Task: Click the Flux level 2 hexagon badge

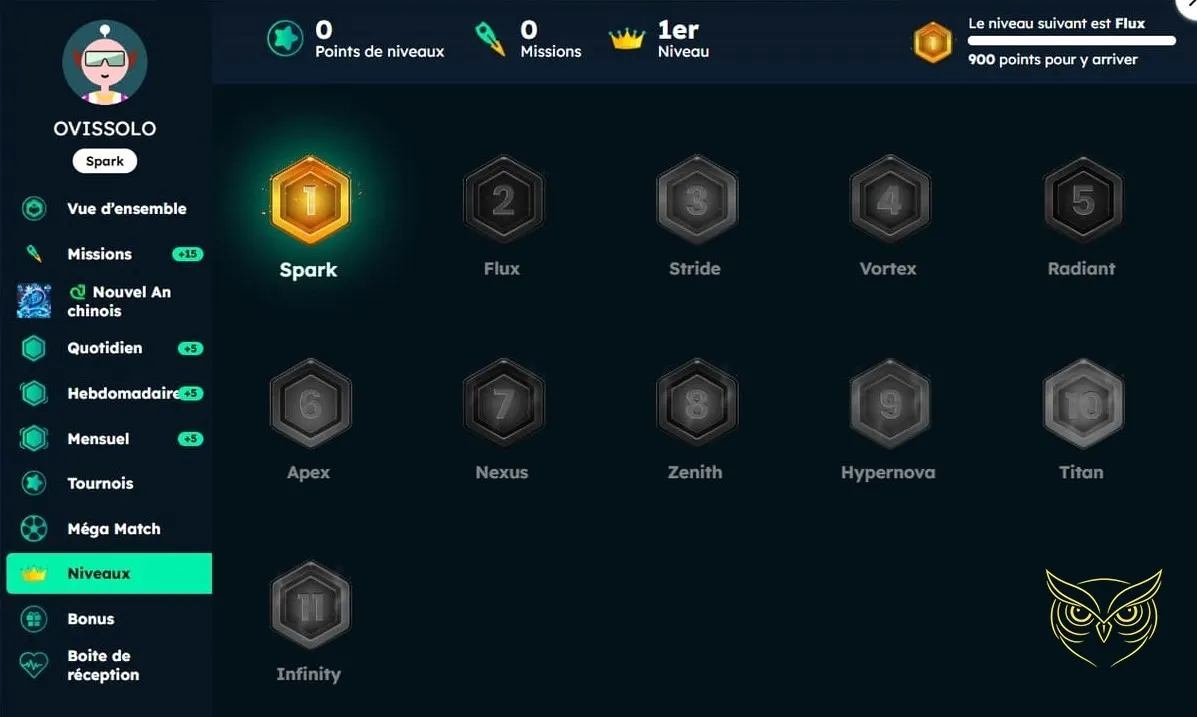Action: [503, 200]
